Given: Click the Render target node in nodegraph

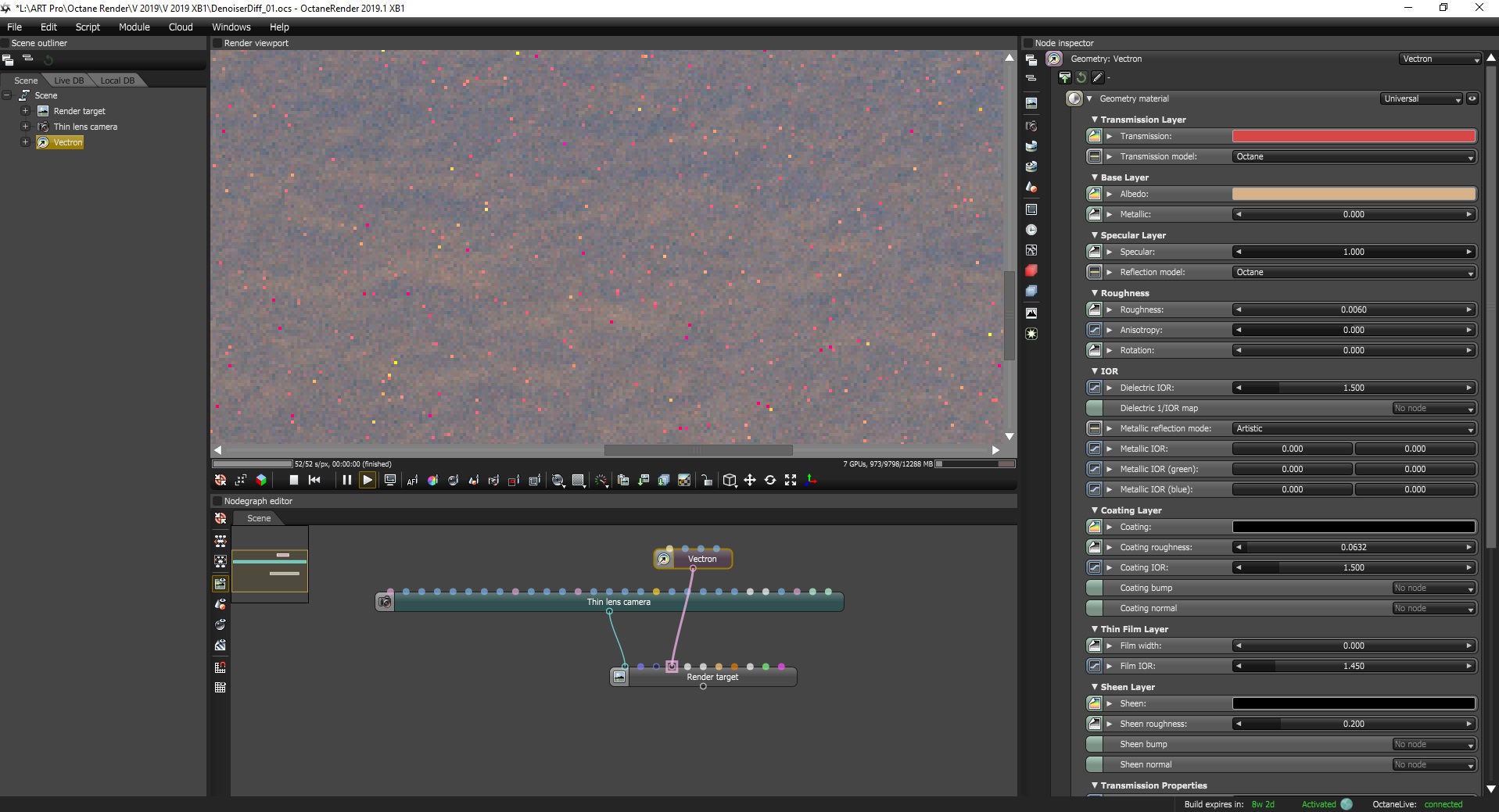Looking at the screenshot, I should (x=704, y=677).
